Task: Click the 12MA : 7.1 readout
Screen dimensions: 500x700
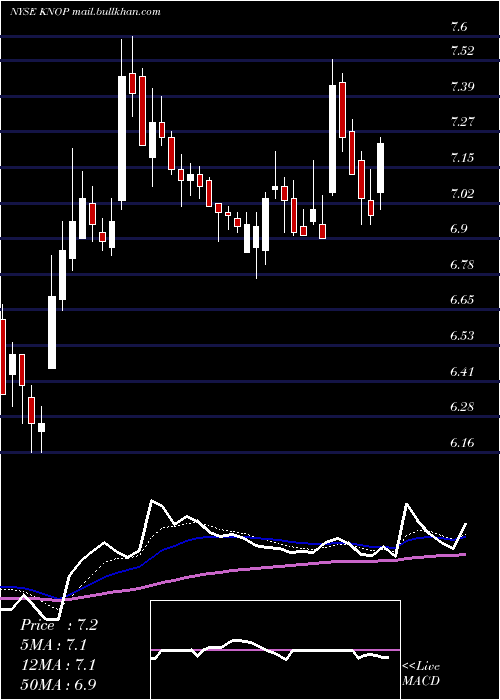Action: [56, 664]
